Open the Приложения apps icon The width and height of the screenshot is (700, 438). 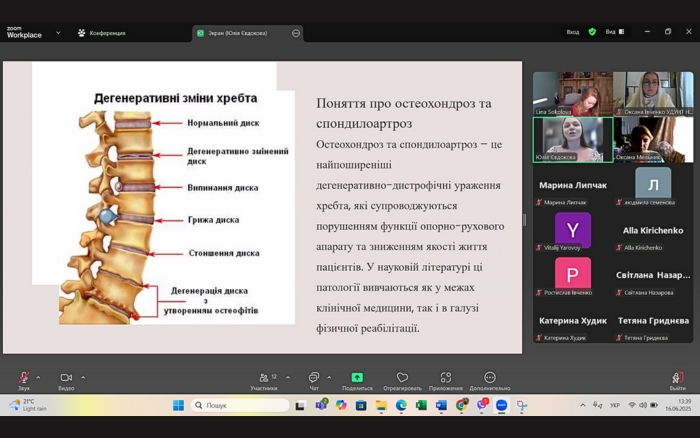point(446,378)
